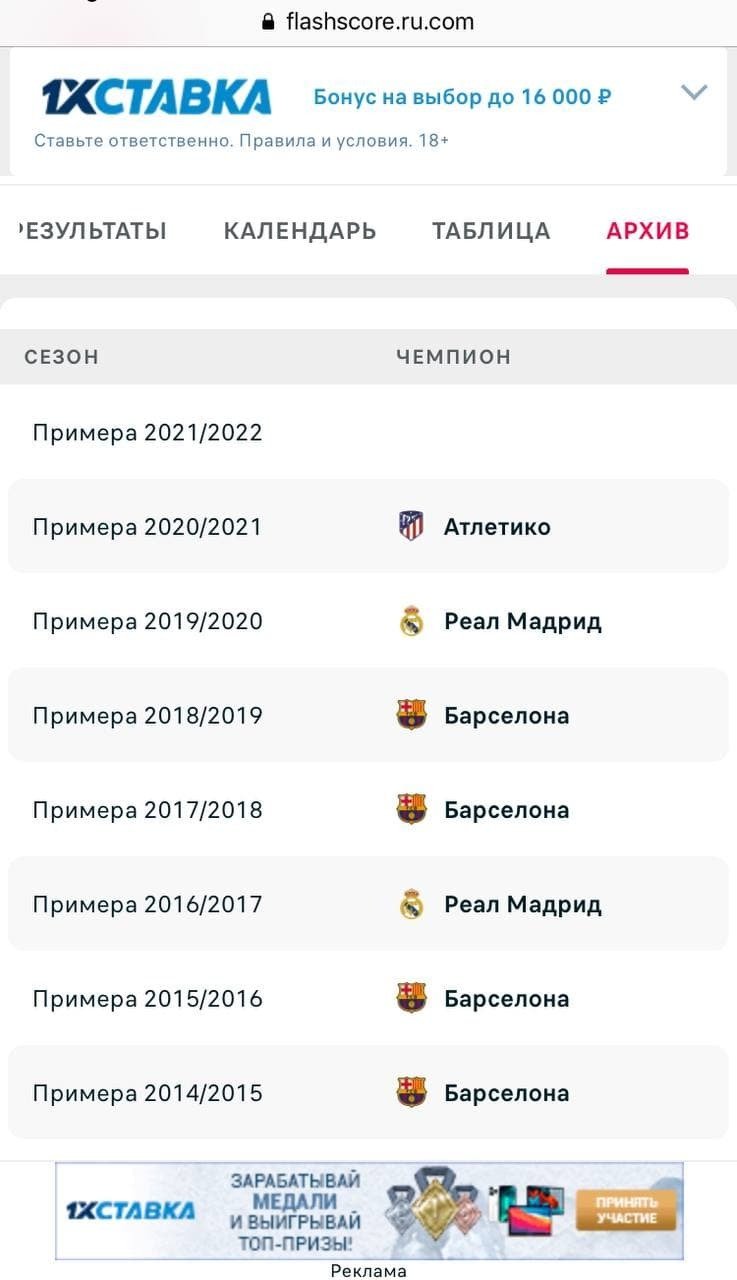Open the Архив tab
Image resolution: width=737 pixels, height=1280 pixels.
click(x=647, y=231)
